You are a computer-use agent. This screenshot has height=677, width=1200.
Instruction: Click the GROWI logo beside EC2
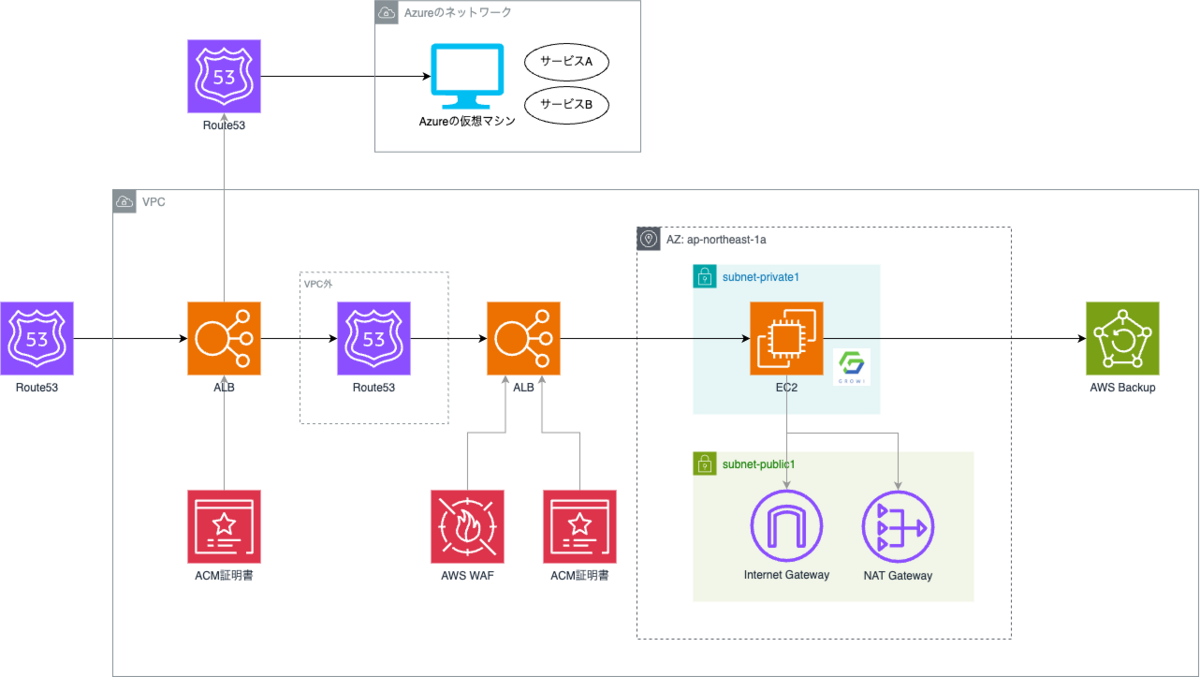pyautogui.click(x=853, y=368)
